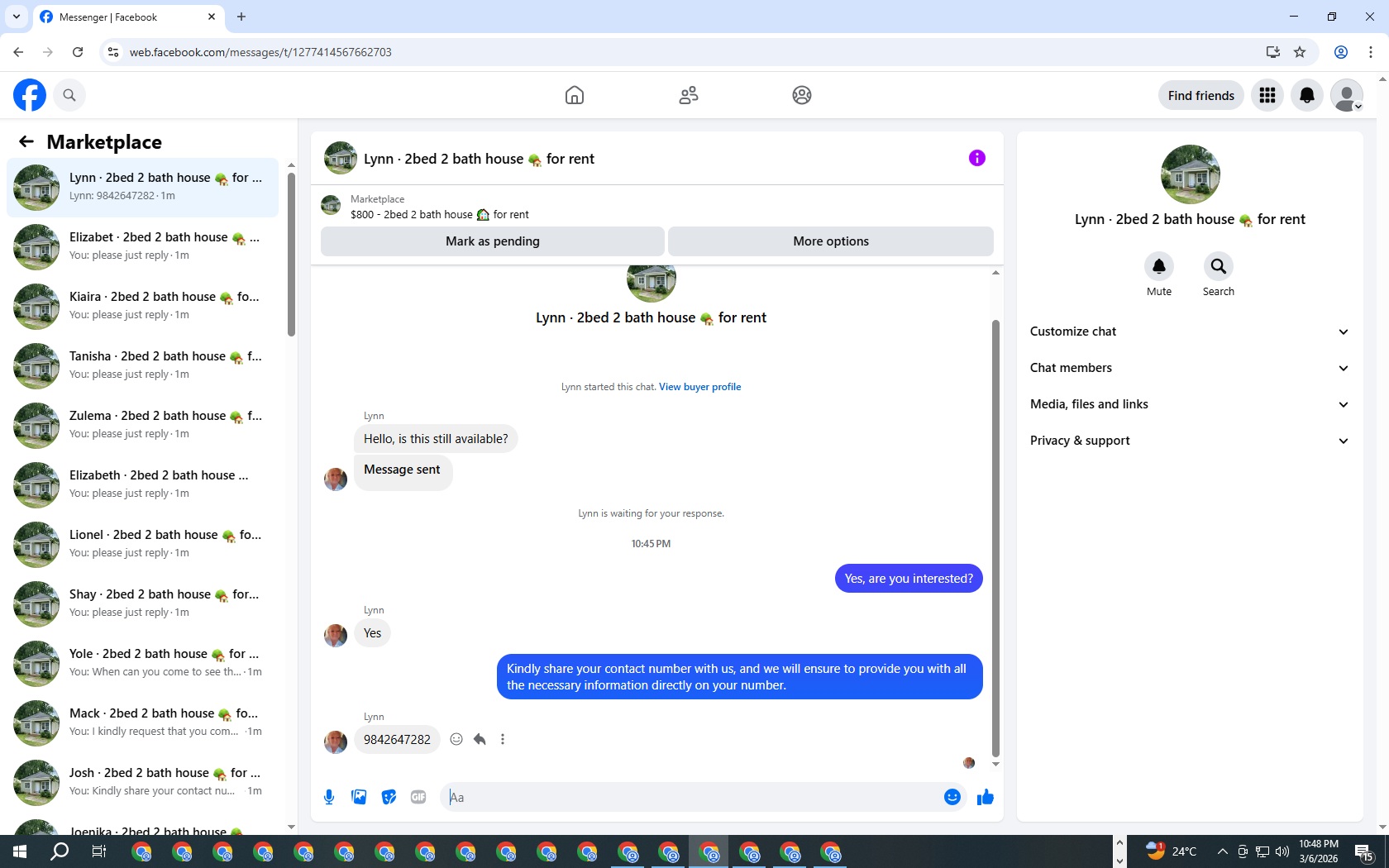Open the Friends icon in top navigation

[689, 95]
